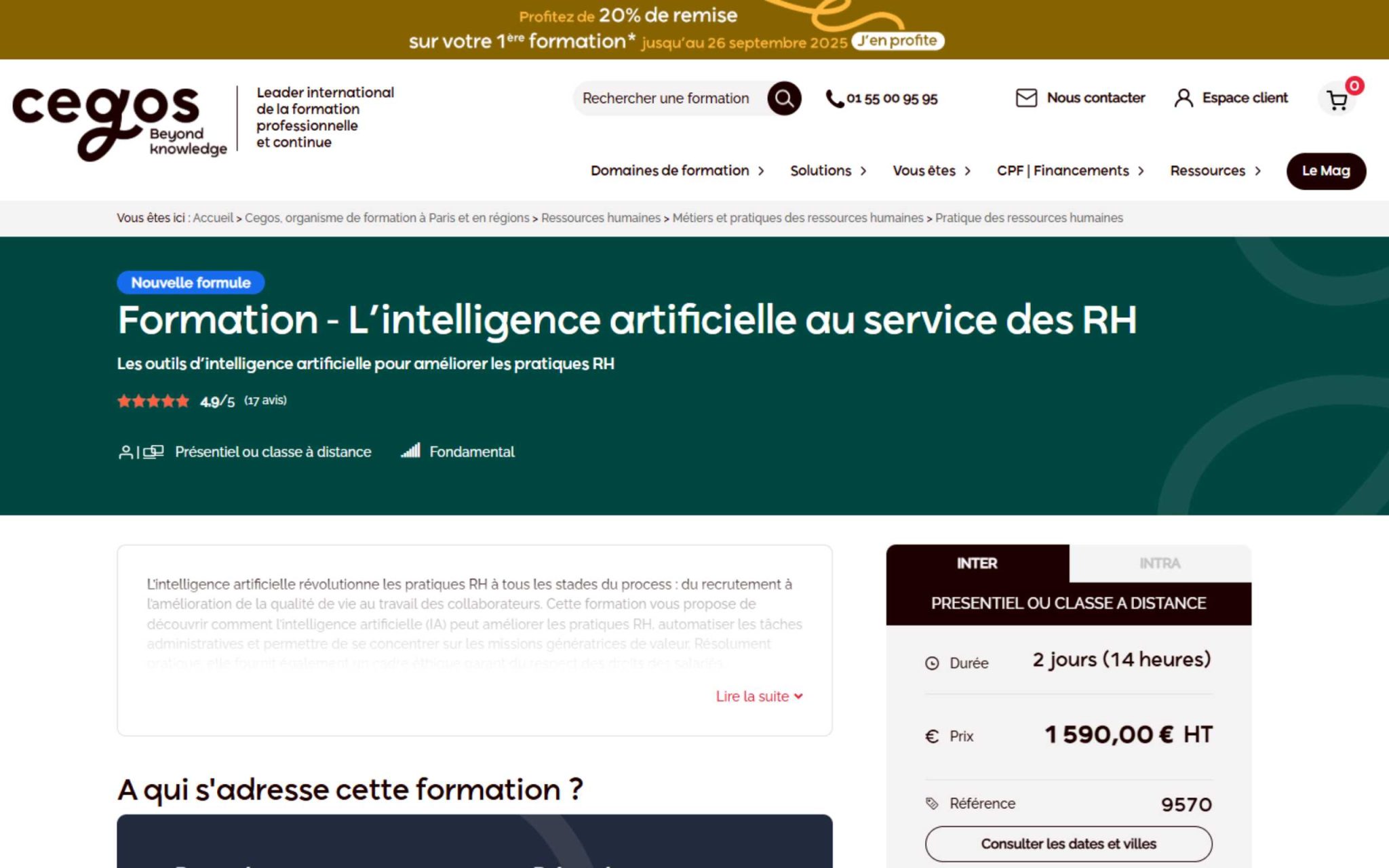This screenshot has width=1389, height=868.
Task: Click the Rechercher une formation search field
Action: point(670,98)
